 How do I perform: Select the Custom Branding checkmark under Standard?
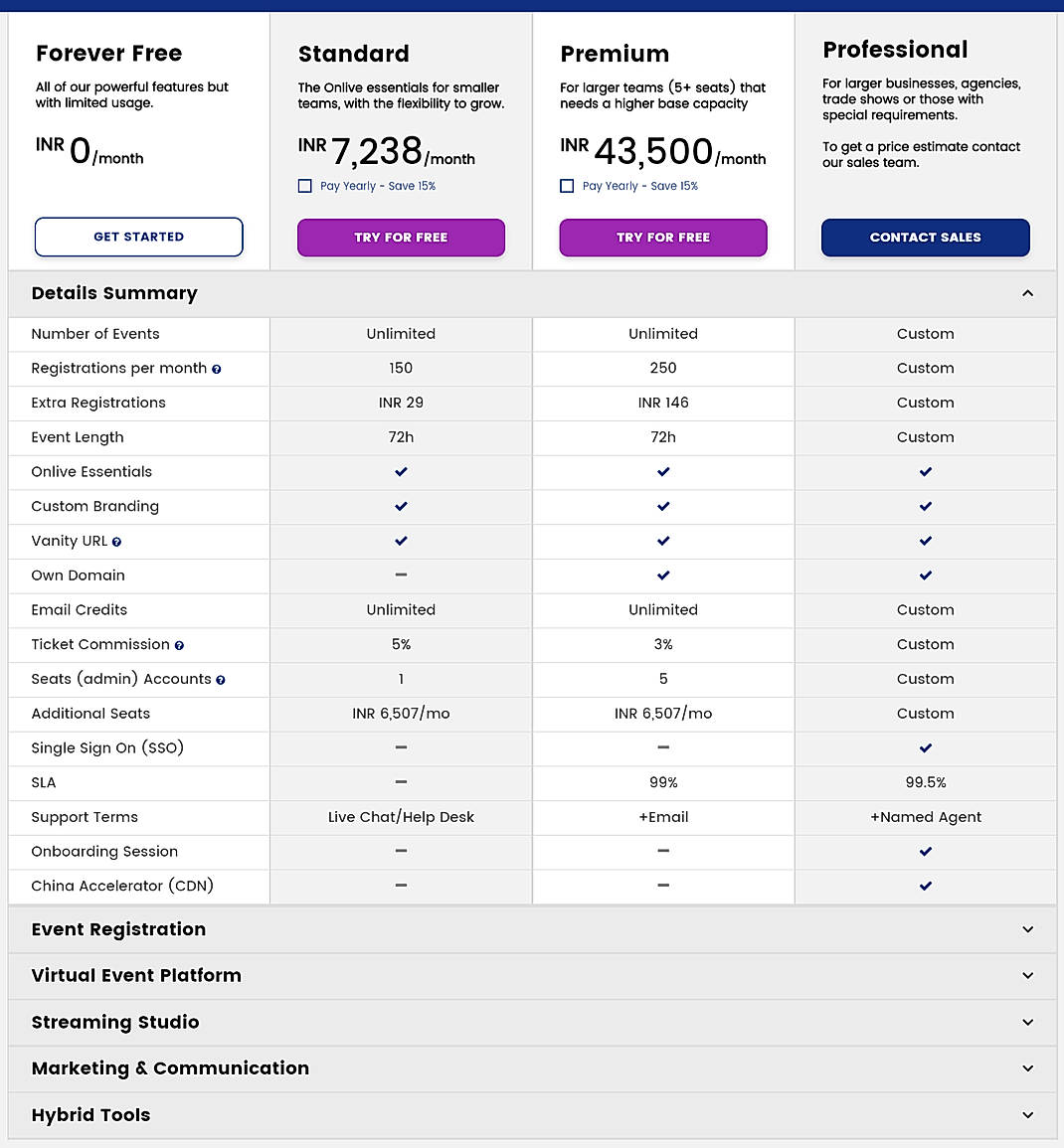tap(401, 507)
